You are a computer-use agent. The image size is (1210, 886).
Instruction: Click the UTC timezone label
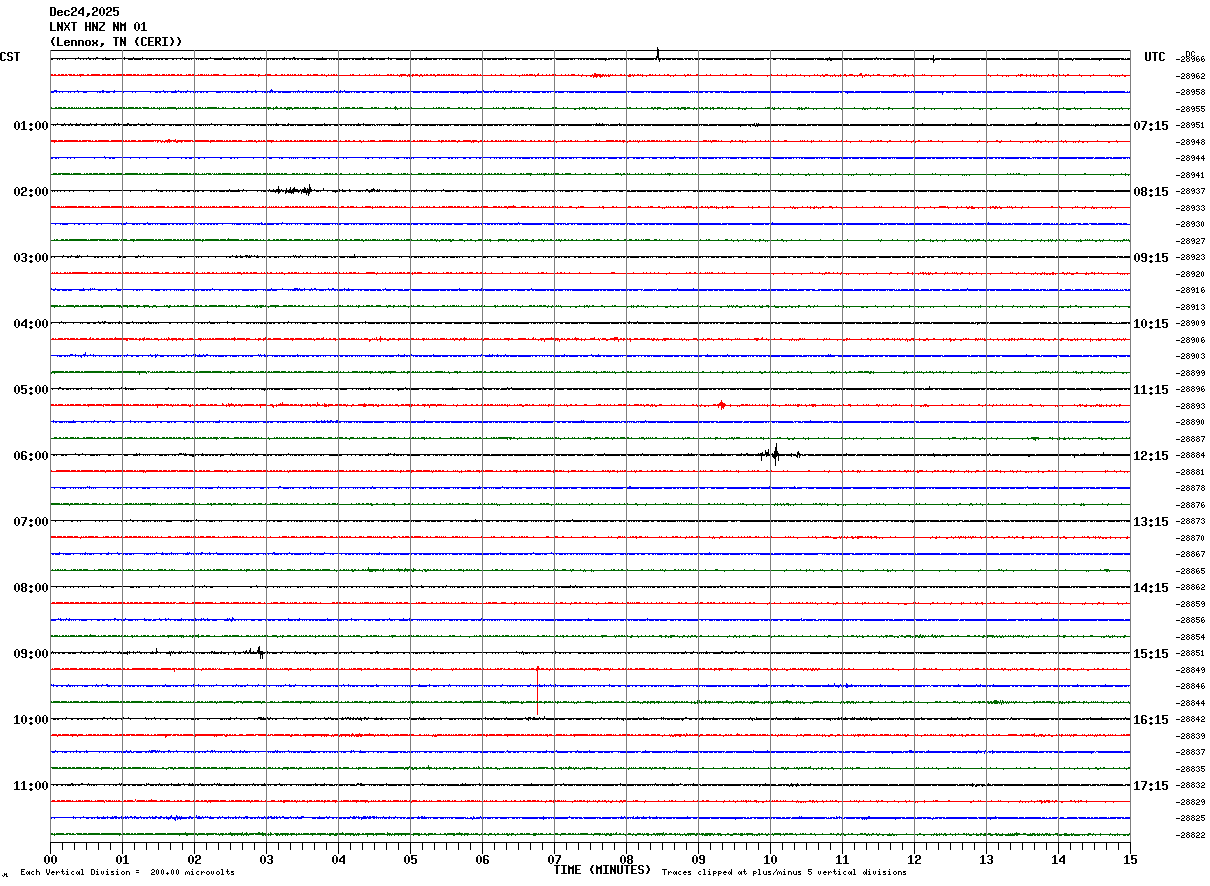(1155, 57)
